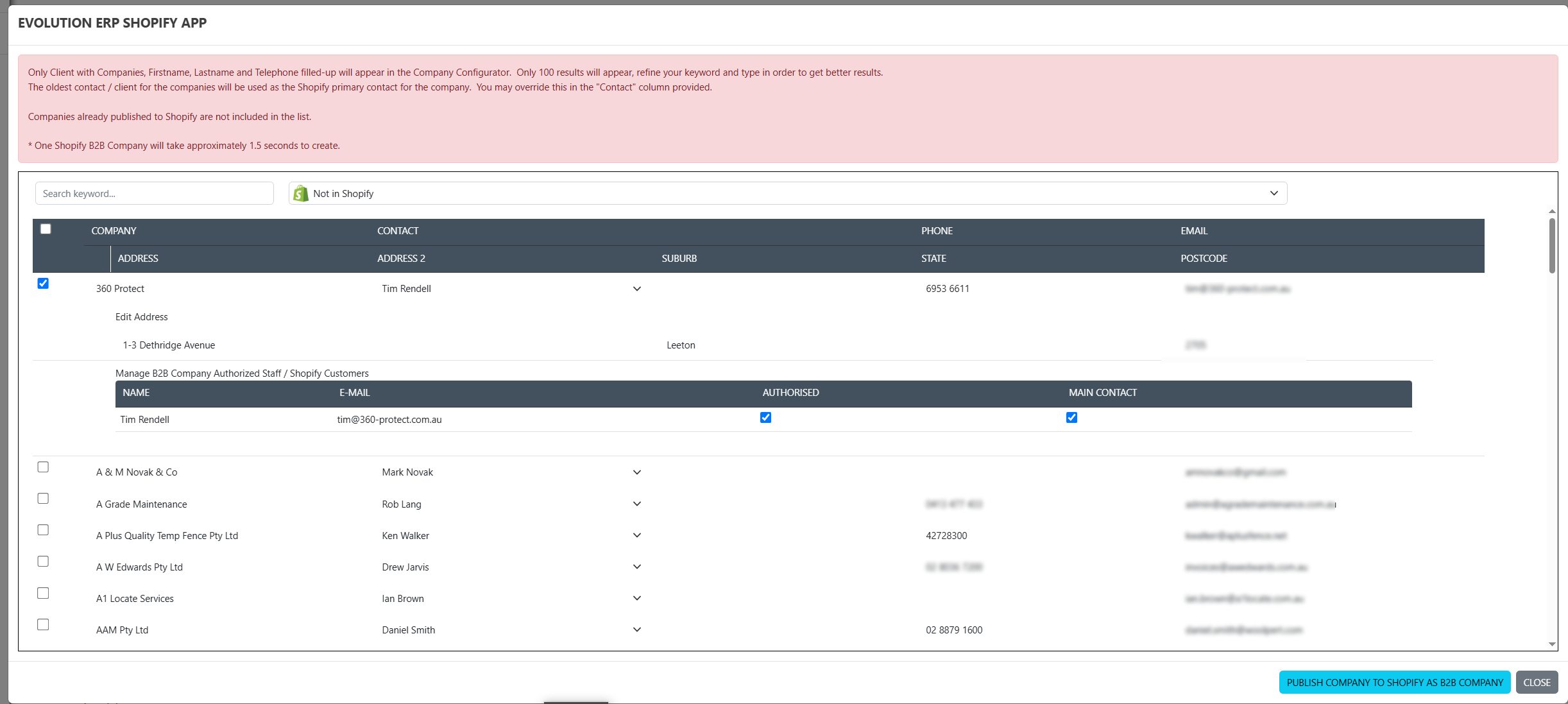Screen dimensions: 1568x704
Task: Click Edit Address under 360 Protect
Action: point(141,317)
